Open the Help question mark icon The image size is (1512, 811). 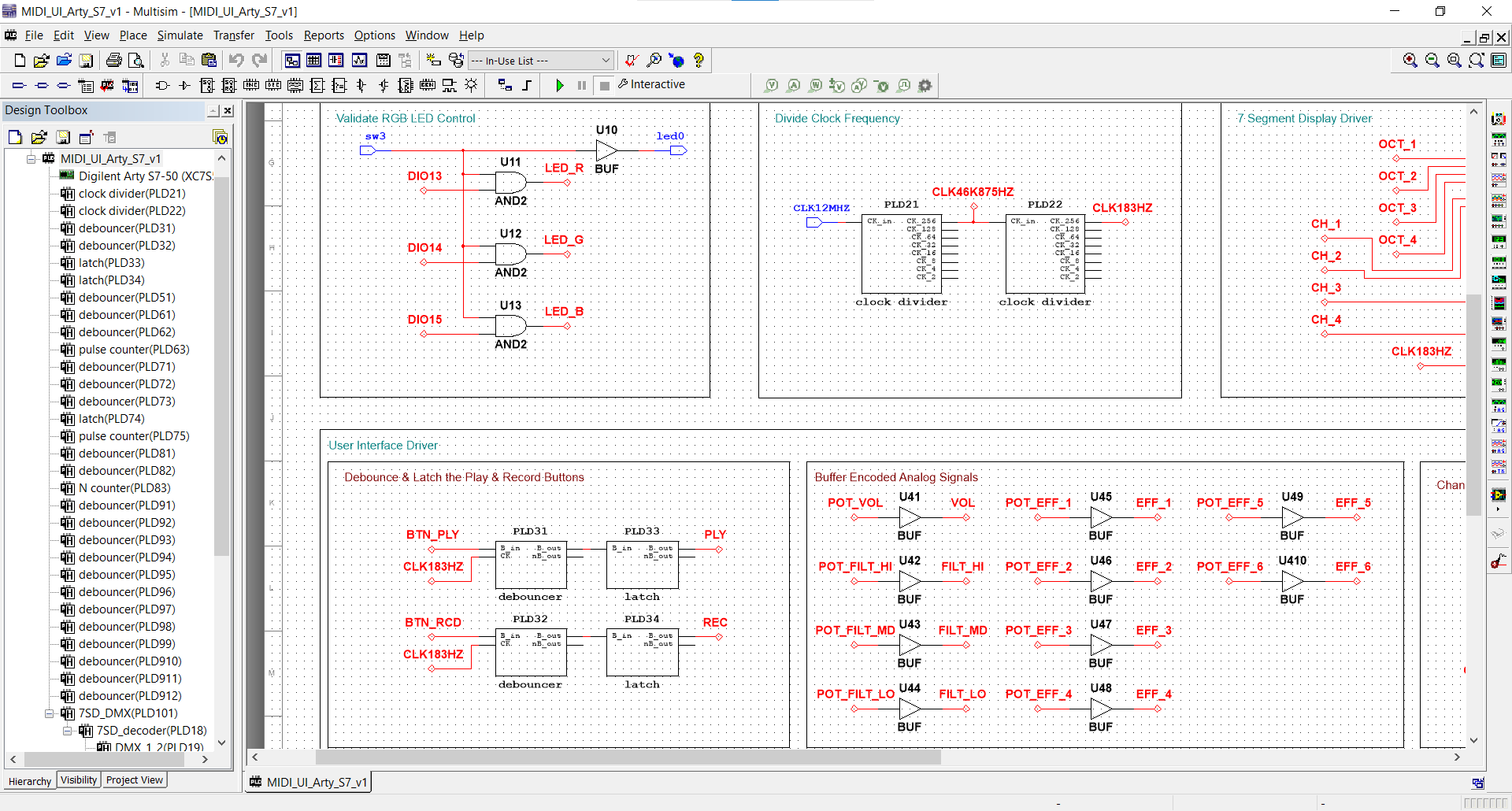pyautogui.click(x=698, y=61)
